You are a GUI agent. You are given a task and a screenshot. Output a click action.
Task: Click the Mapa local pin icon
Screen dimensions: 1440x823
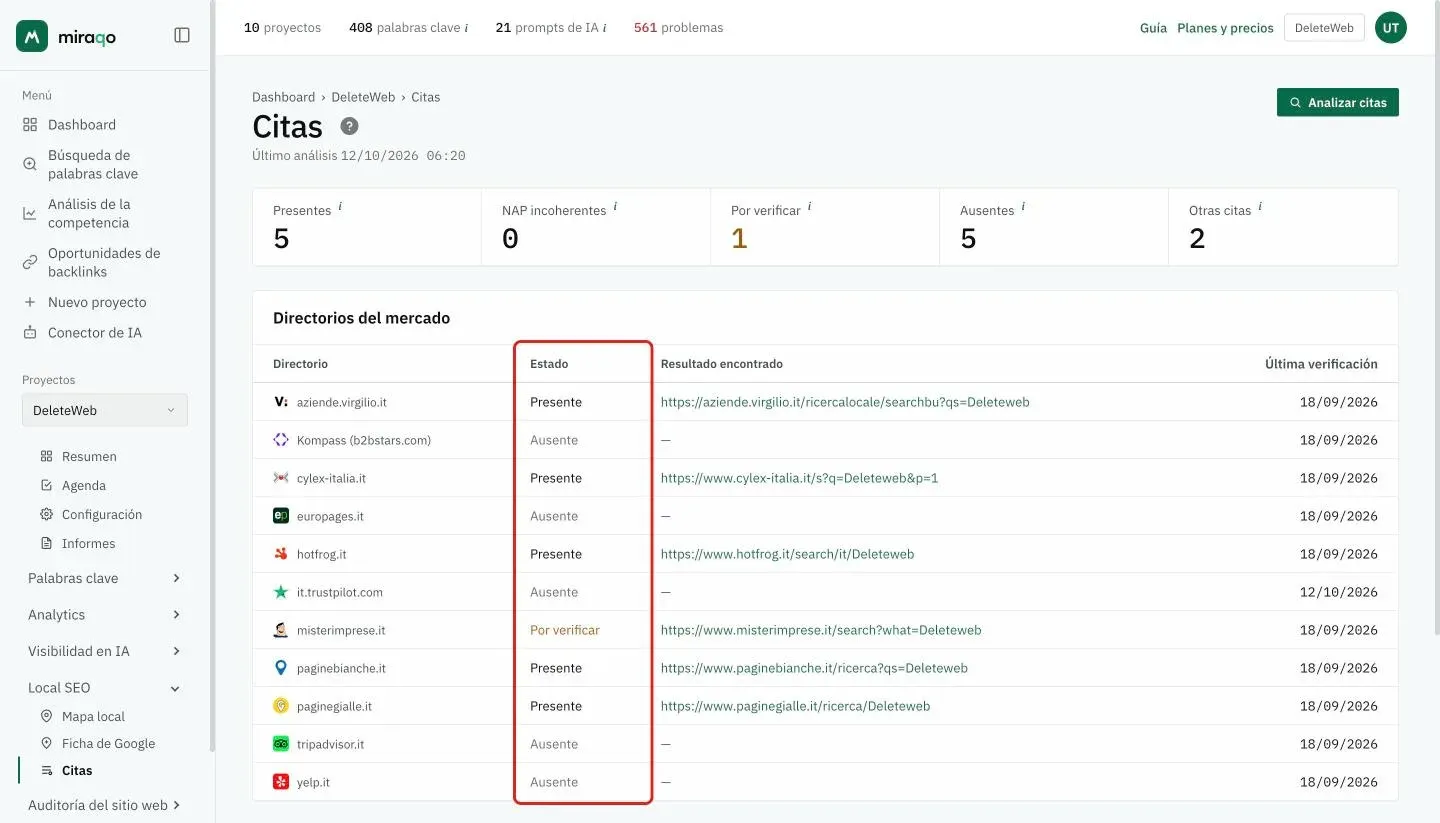[x=46, y=716]
